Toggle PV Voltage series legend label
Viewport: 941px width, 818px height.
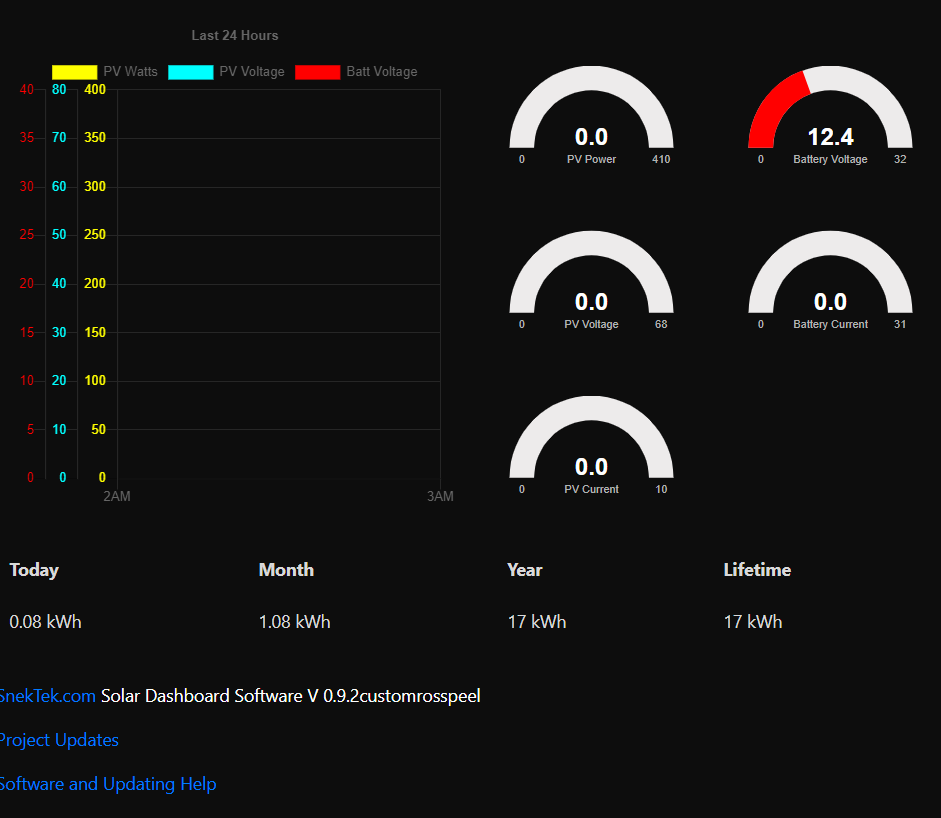coord(251,72)
